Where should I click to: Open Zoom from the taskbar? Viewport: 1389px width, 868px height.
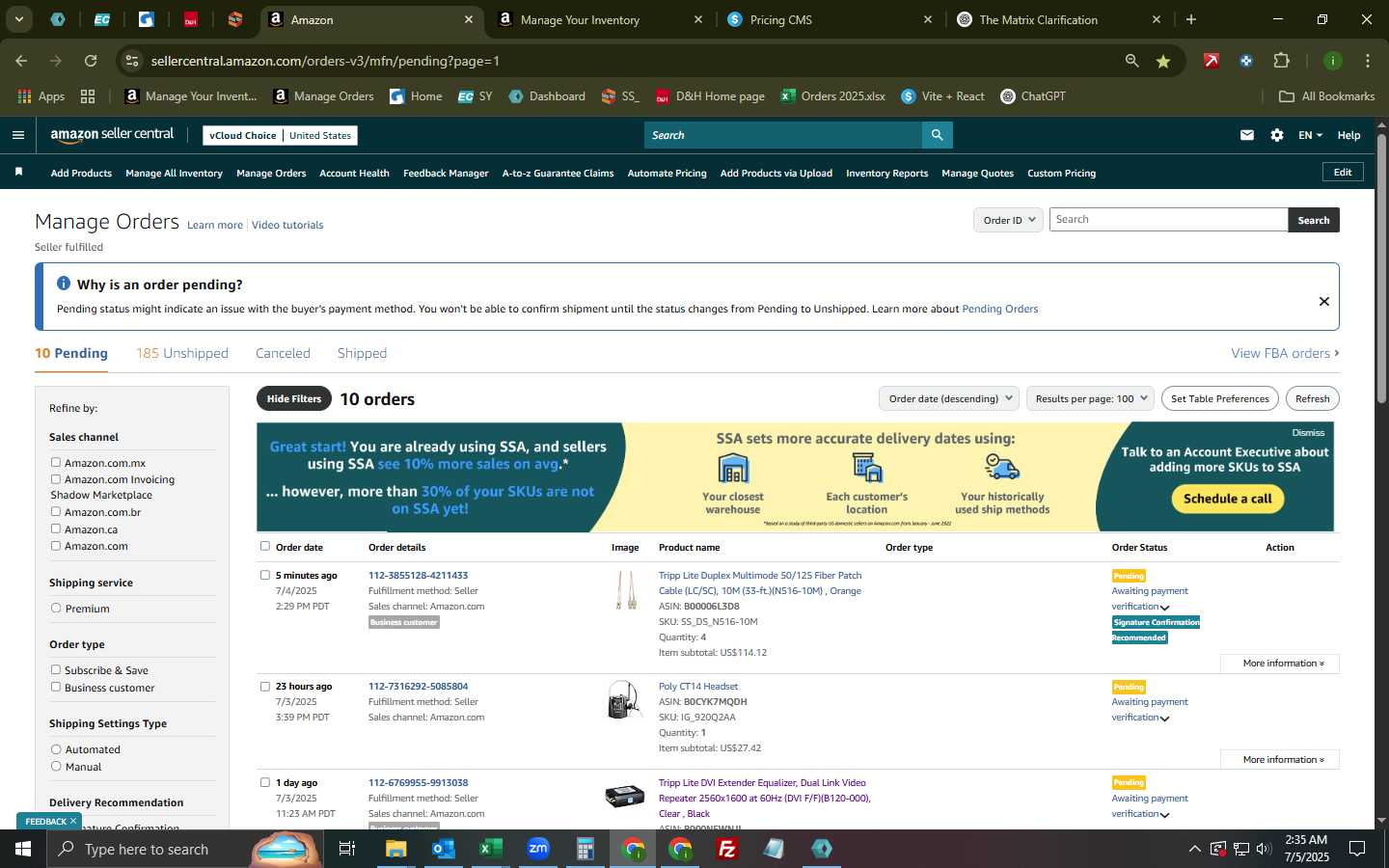pyautogui.click(x=538, y=849)
